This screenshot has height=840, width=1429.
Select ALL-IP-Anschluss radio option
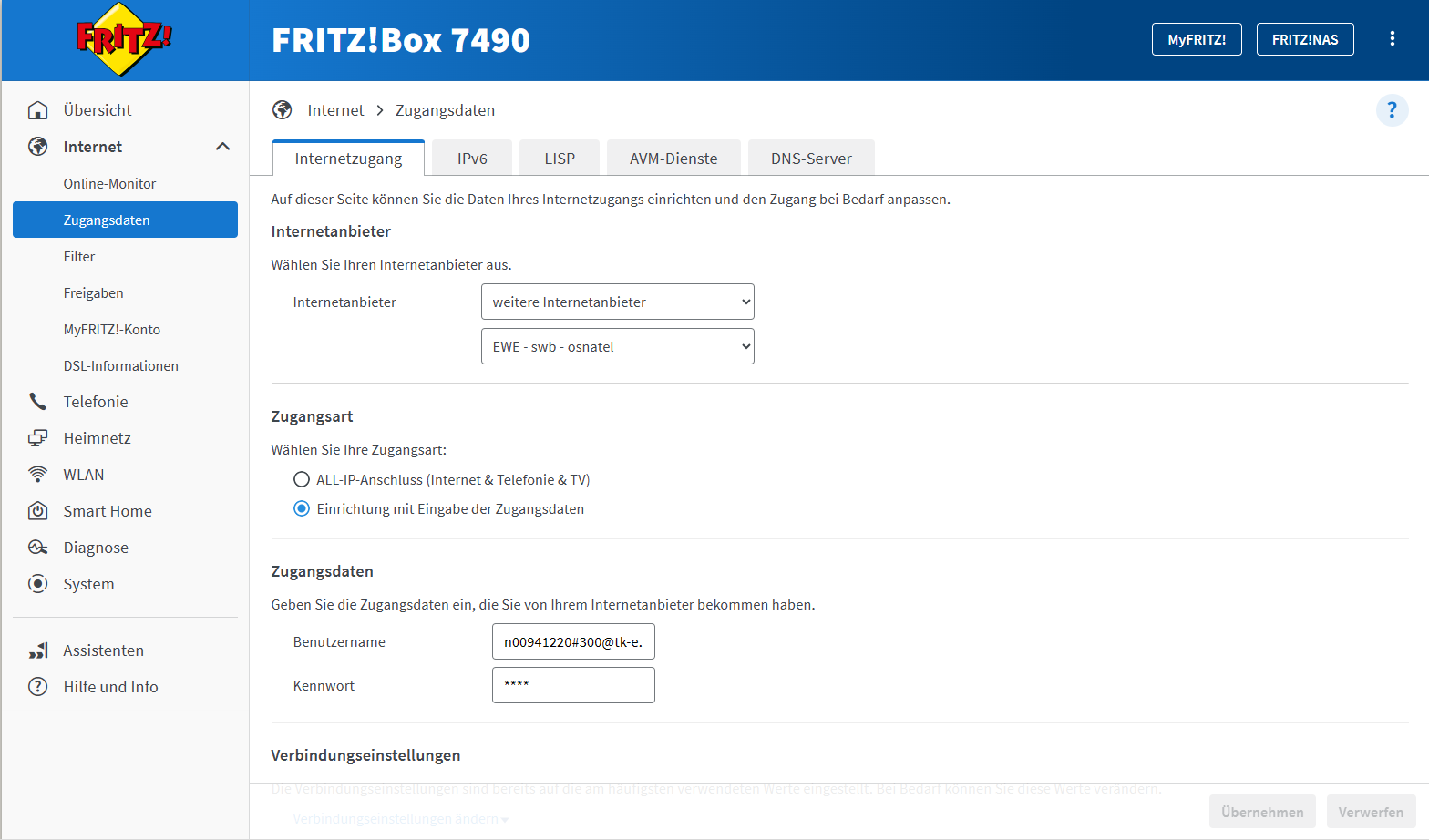[302, 479]
